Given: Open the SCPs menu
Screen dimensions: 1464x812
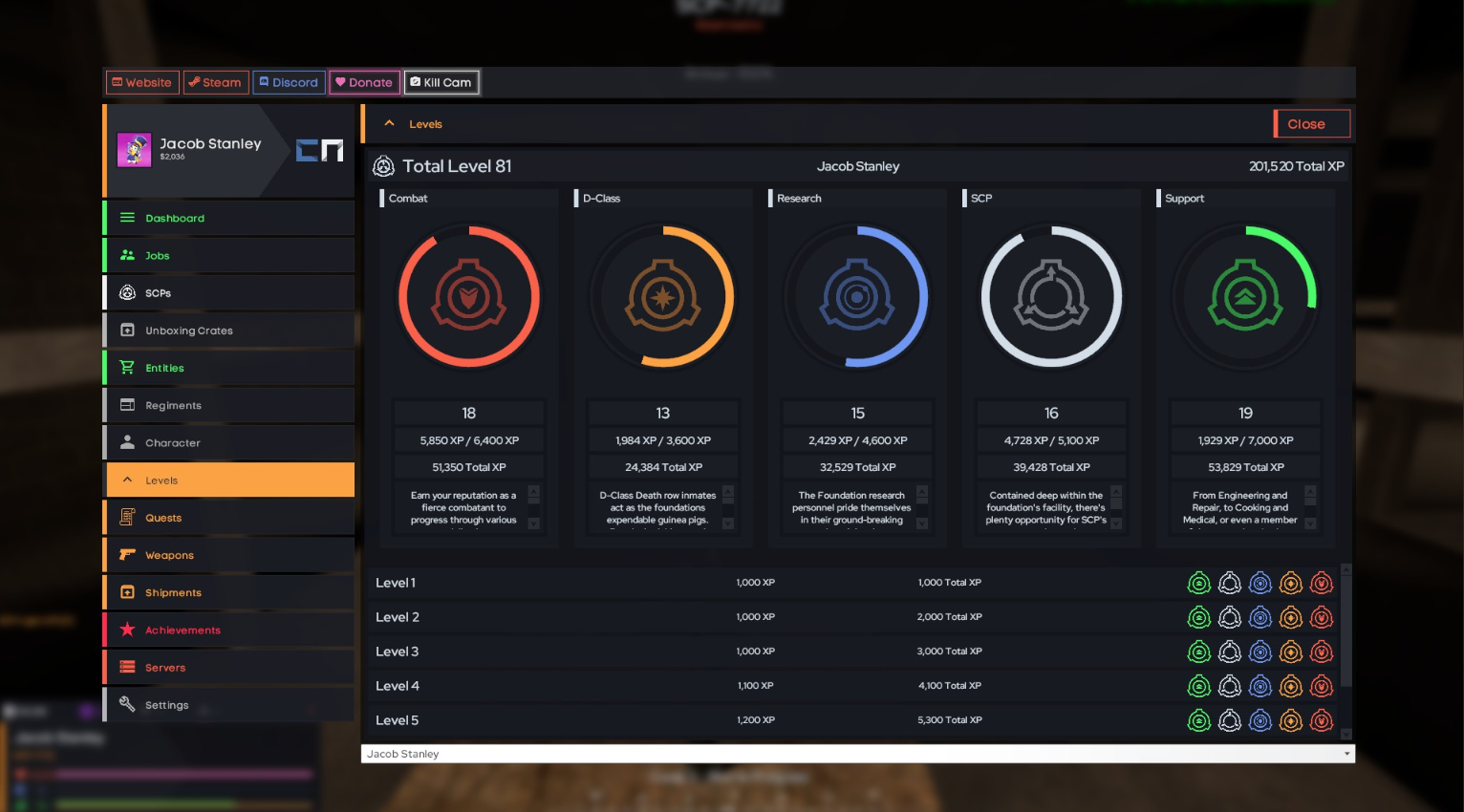Looking at the screenshot, I should click(229, 293).
